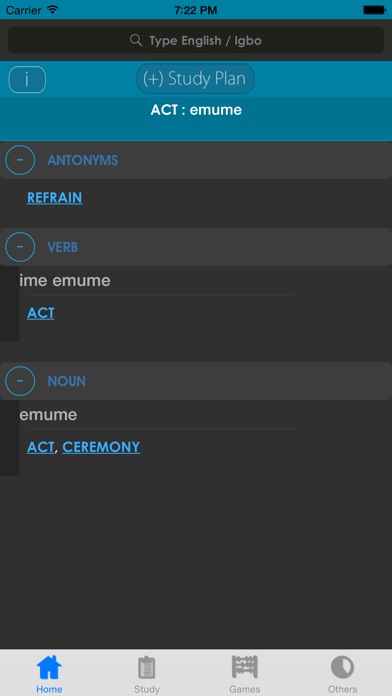Viewport: 392px width, 696px height.
Task: Open the Study clipboard icon
Action: tap(147, 667)
